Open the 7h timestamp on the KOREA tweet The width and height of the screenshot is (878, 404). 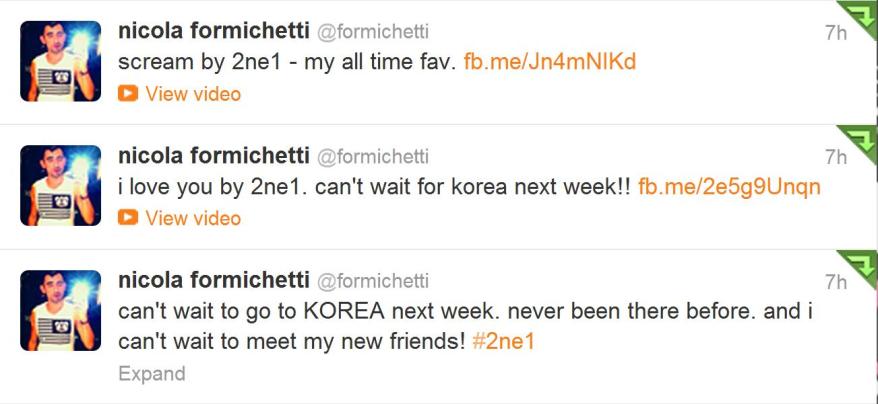(x=835, y=282)
